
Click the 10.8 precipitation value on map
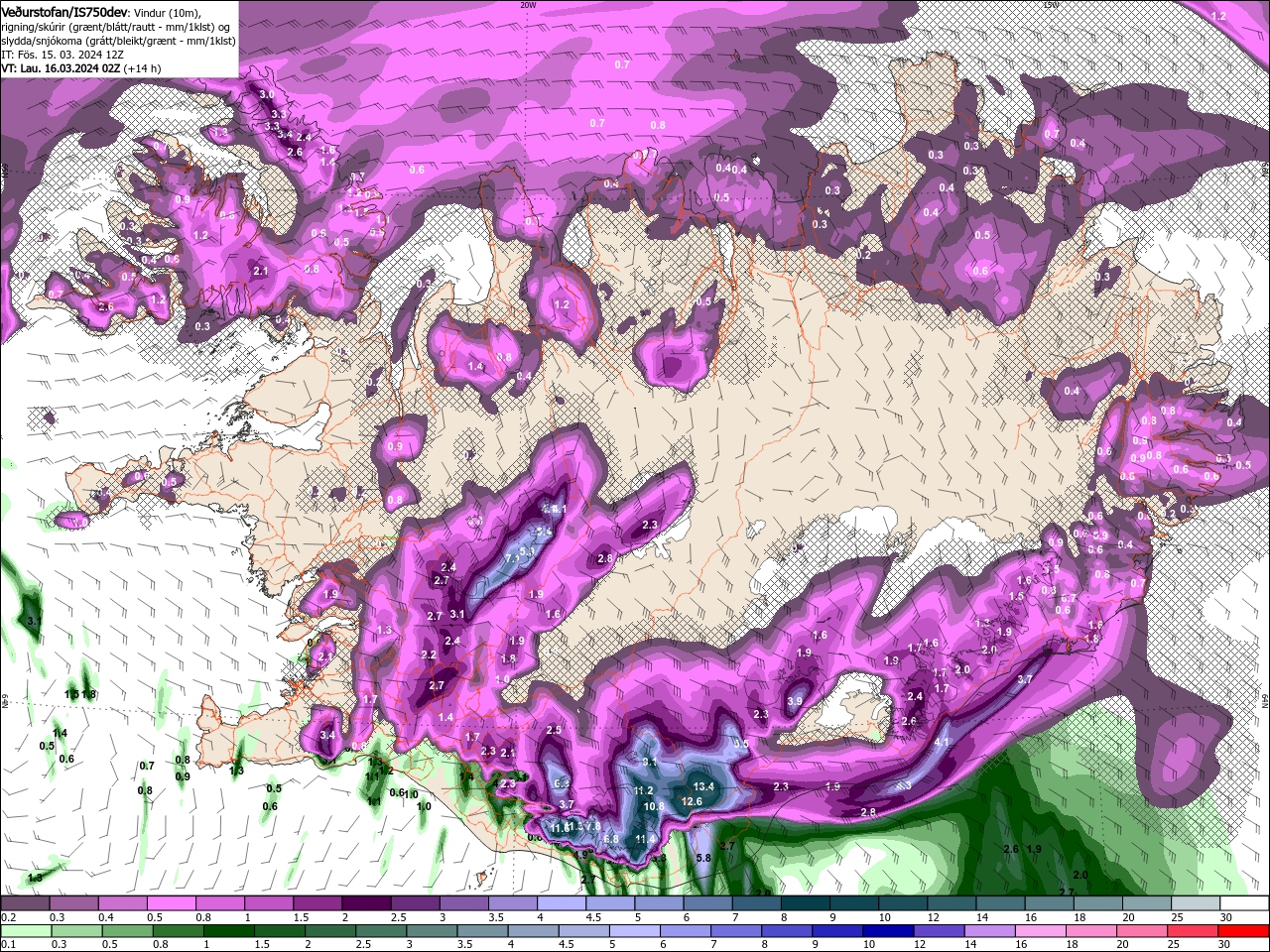(654, 807)
